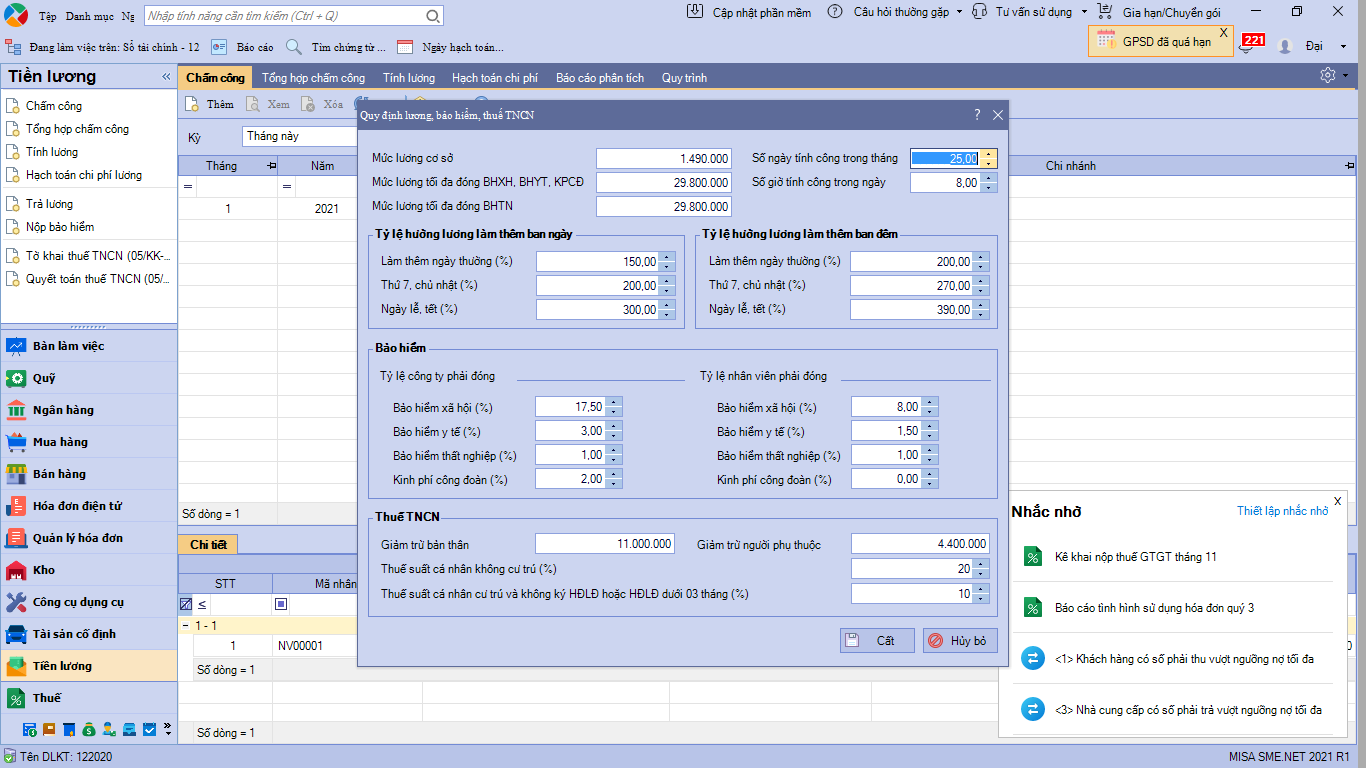Image resolution: width=1366 pixels, height=768 pixels.
Task: Switch to Báo cáo phân tích tab
Action: [600, 77]
